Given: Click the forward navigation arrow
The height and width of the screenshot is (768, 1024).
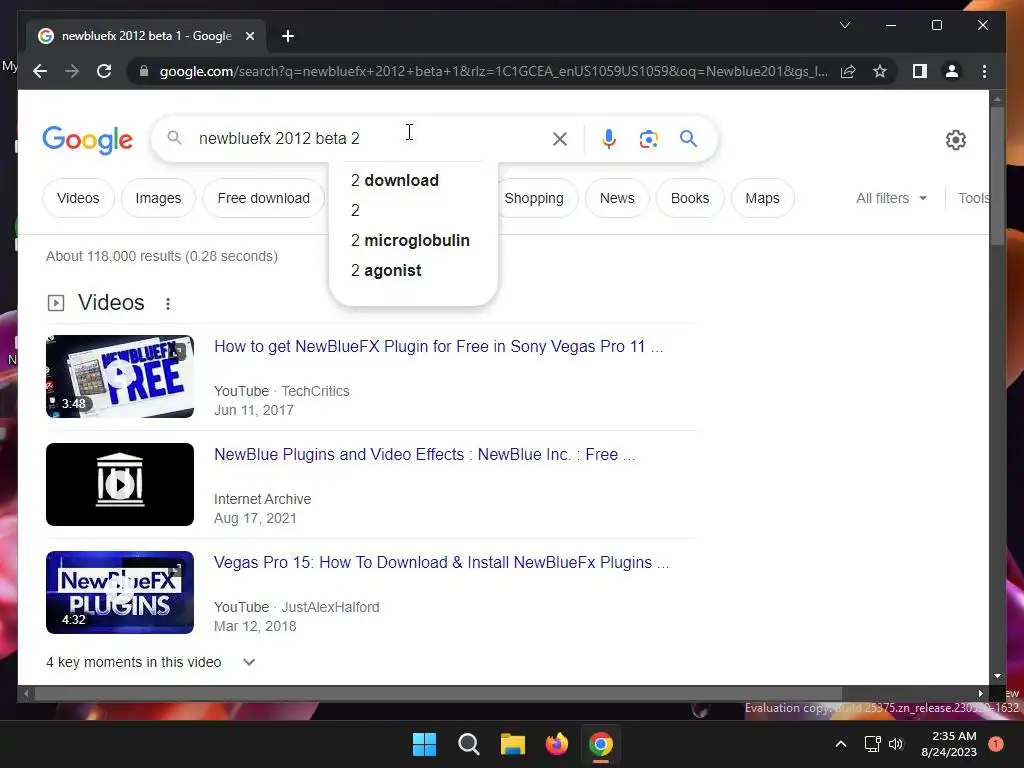Looking at the screenshot, I should (x=72, y=71).
